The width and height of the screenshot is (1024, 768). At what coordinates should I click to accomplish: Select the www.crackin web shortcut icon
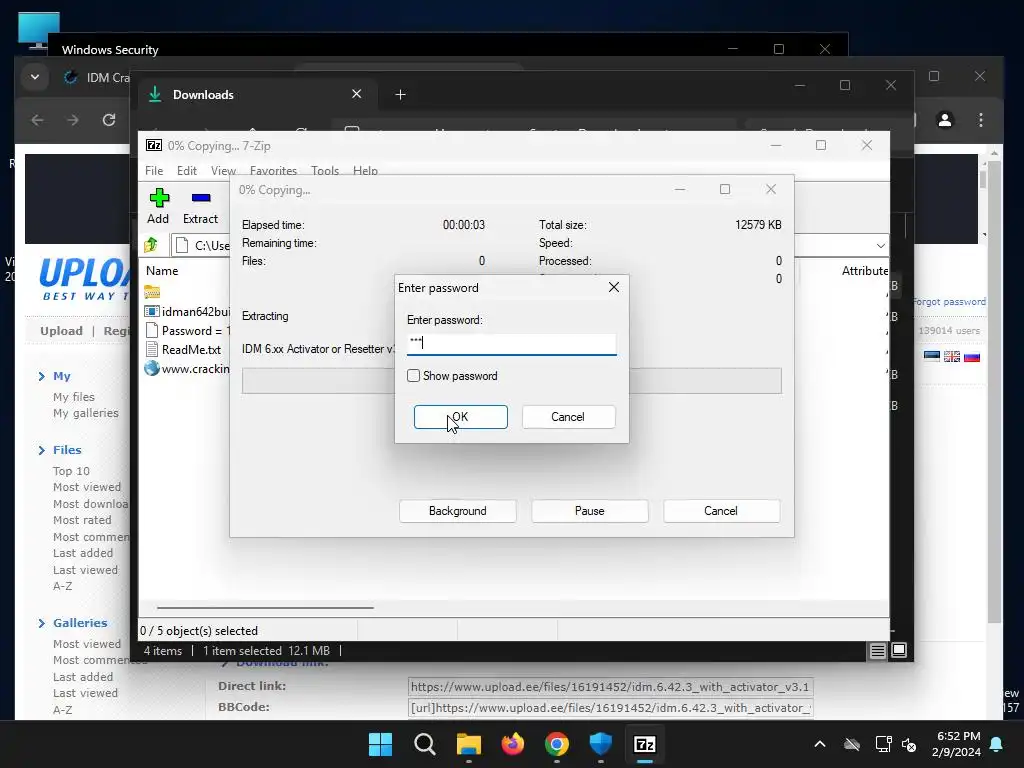point(152,368)
